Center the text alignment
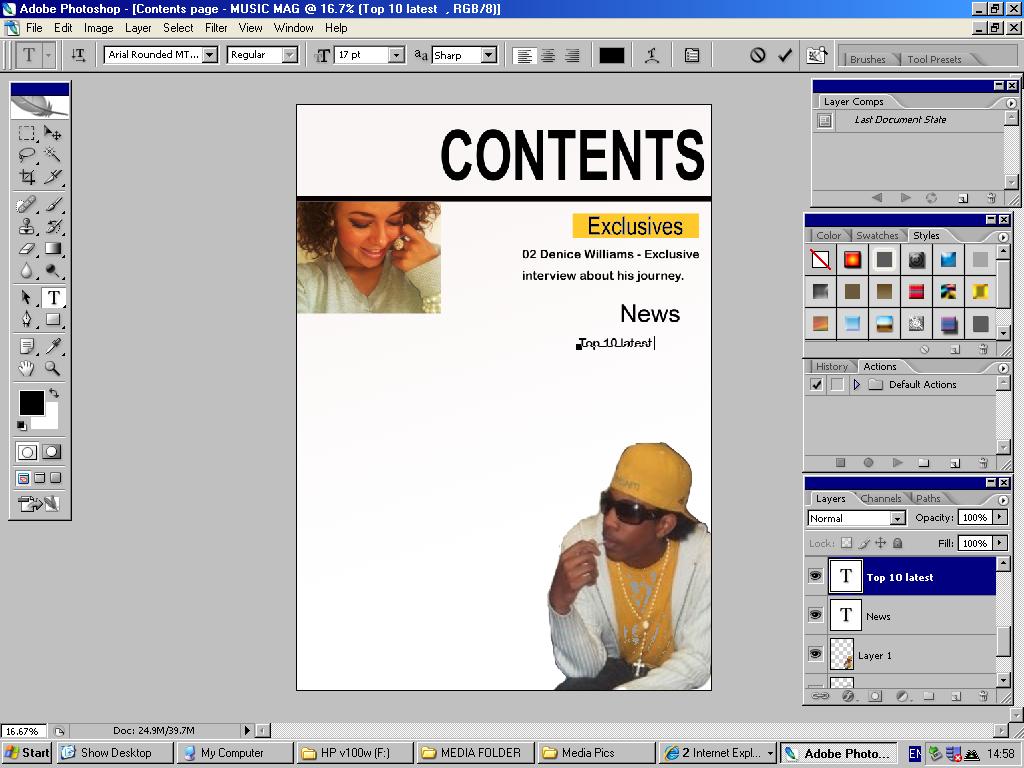This screenshot has height=768, width=1024. [548, 56]
